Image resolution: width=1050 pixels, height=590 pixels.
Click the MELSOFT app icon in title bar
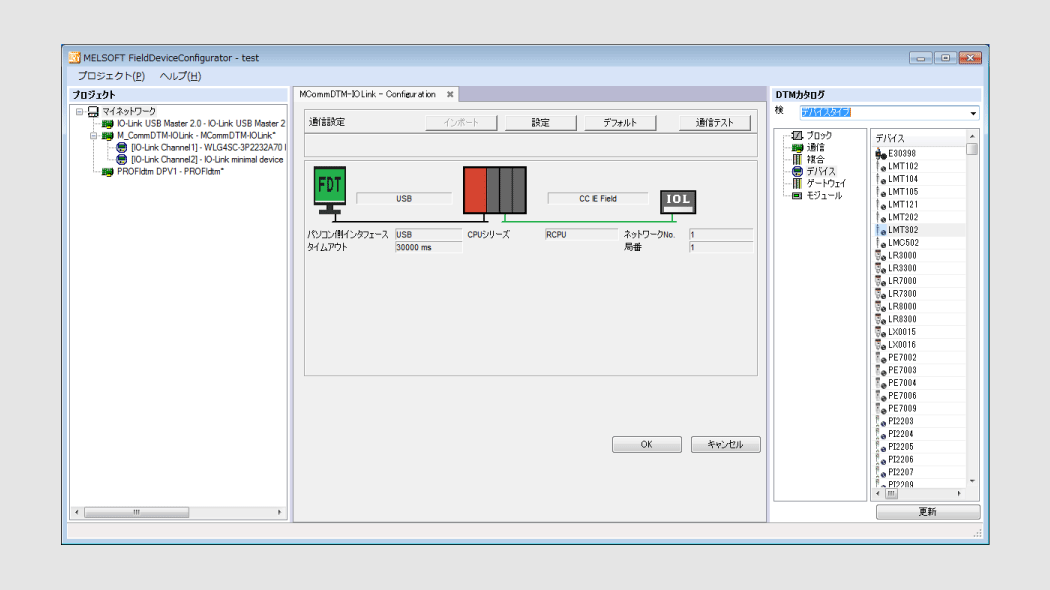[x=74, y=58]
